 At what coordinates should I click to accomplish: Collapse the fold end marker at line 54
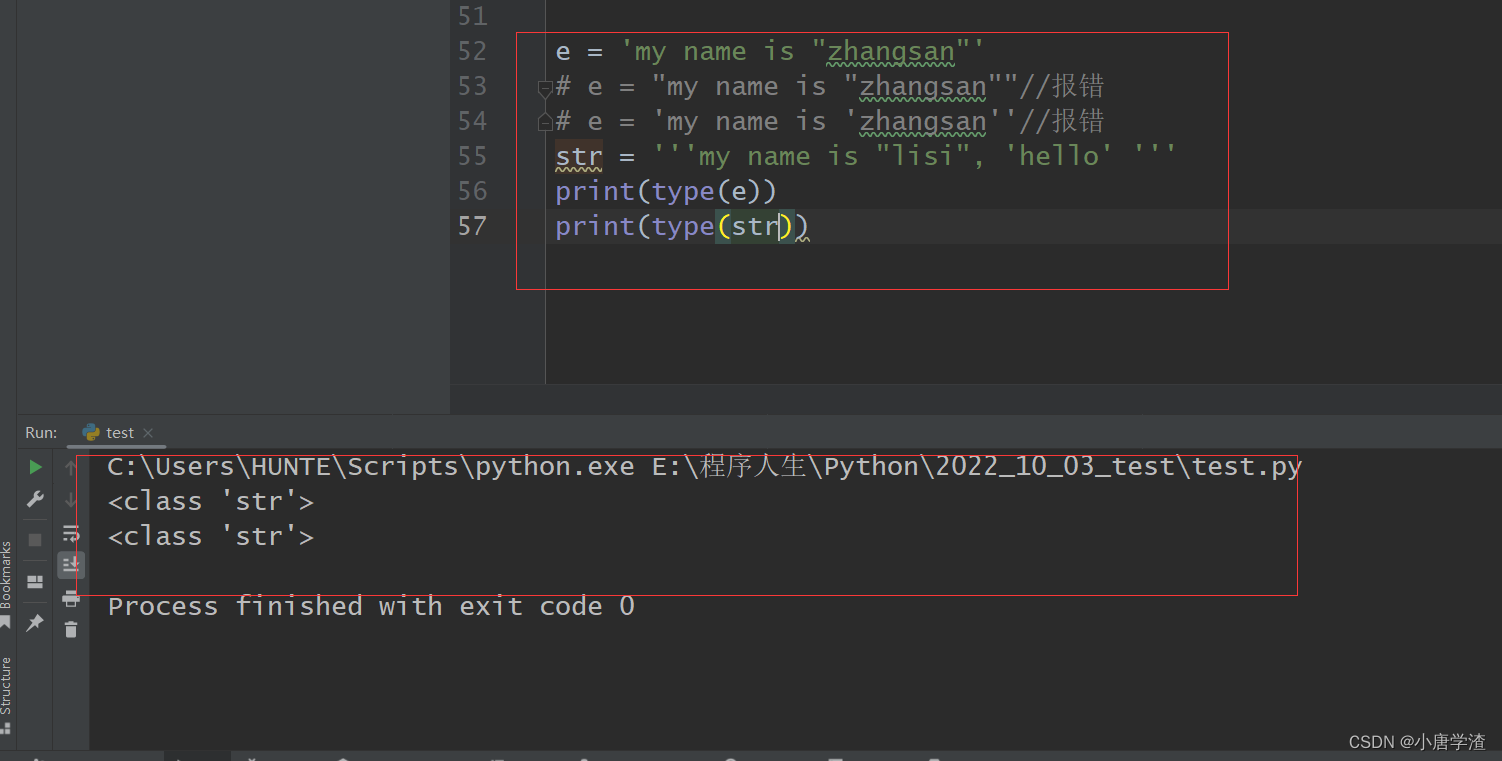point(545,122)
